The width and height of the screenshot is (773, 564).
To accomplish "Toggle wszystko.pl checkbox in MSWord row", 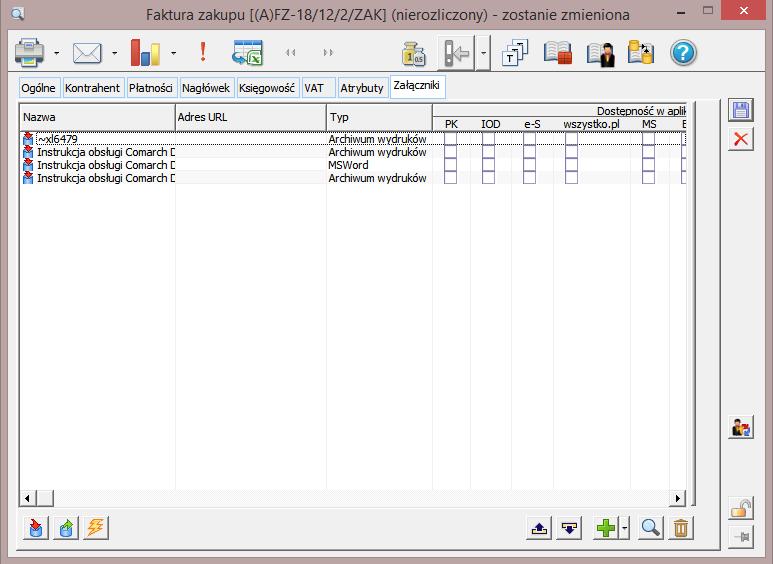I will 571,165.
